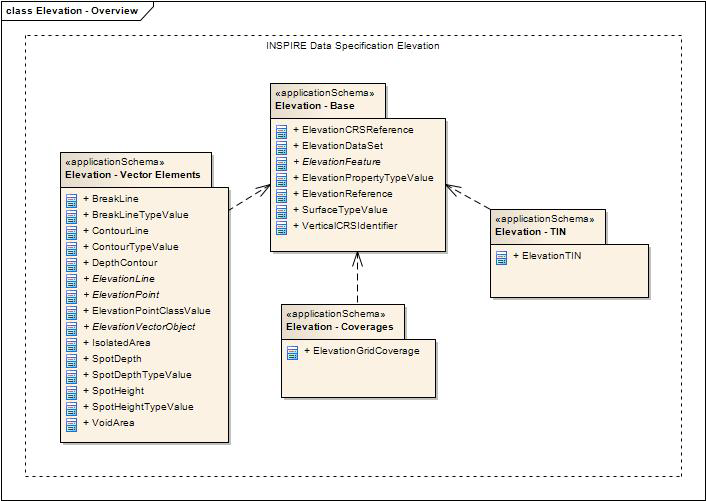Select the 'Elevation - Vector Elements' package header

click(136, 169)
